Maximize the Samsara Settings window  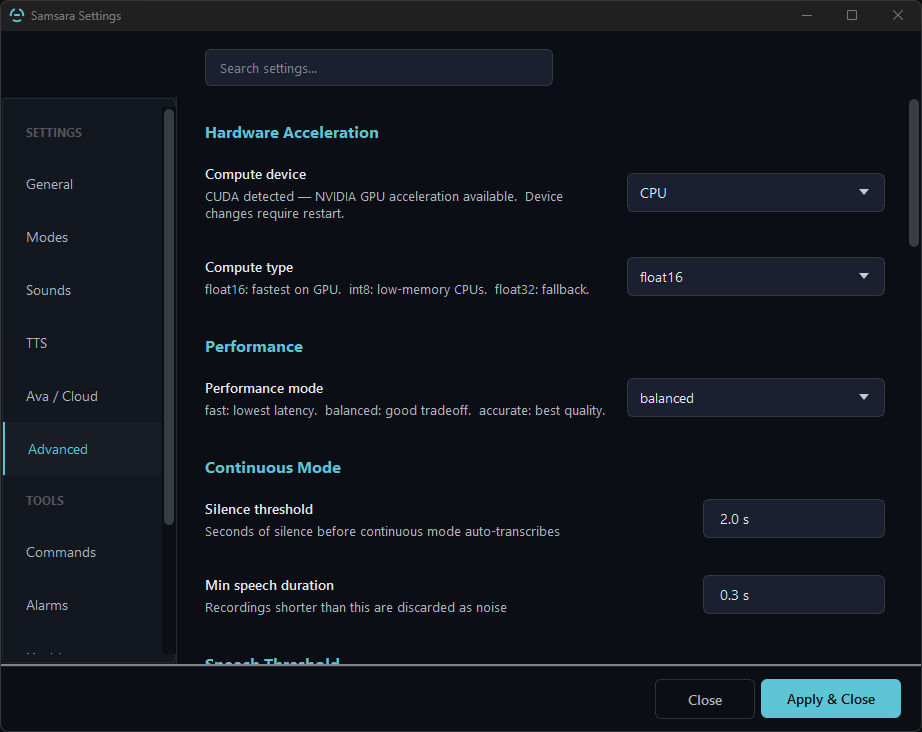click(851, 15)
